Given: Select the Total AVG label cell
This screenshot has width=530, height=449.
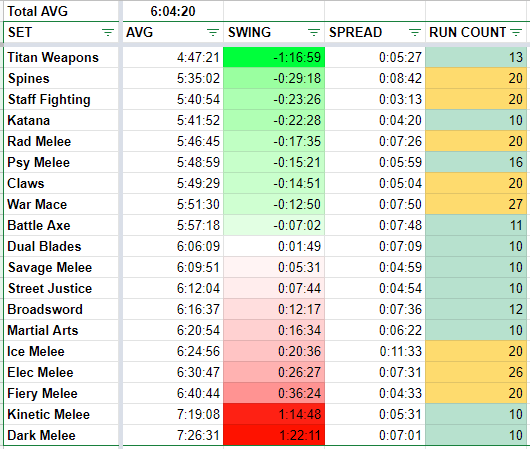Looking at the screenshot, I should [61, 11].
